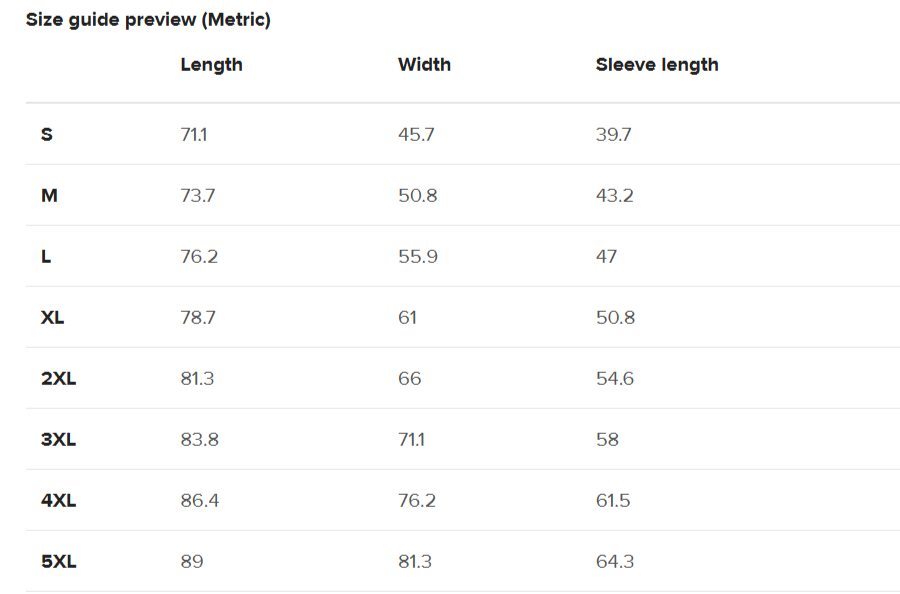Click the 4XL sleeve length value 61.5
This screenshot has width=900, height=594.
coord(613,500)
